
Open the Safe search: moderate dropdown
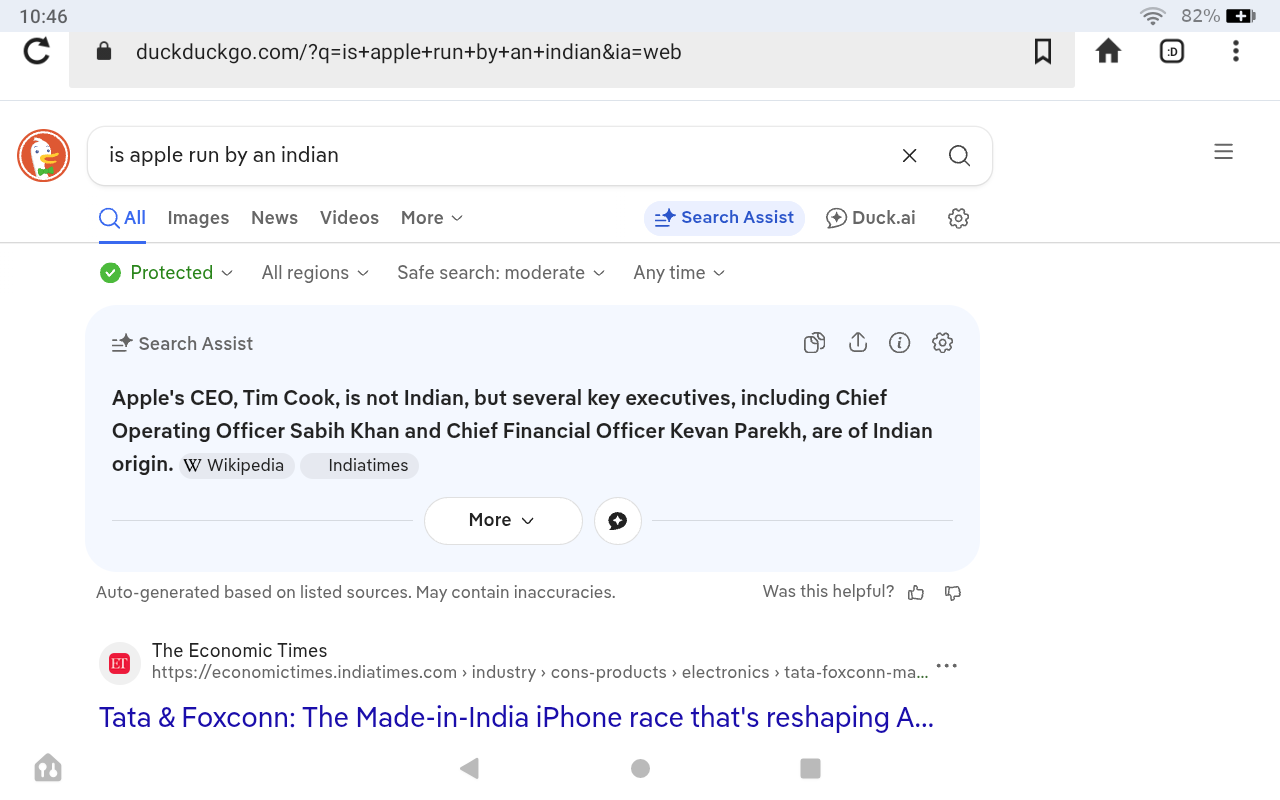(x=500, y=273)
